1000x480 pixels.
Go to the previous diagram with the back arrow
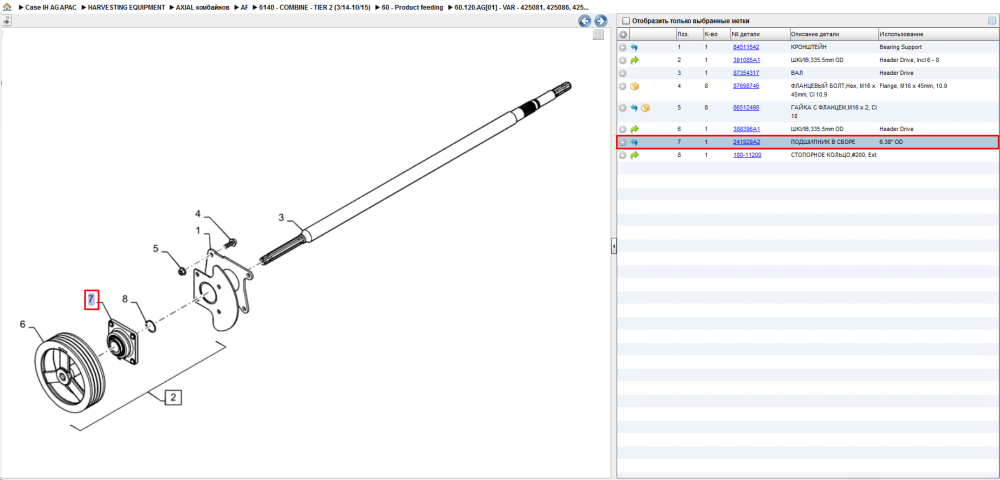[584, 21]
